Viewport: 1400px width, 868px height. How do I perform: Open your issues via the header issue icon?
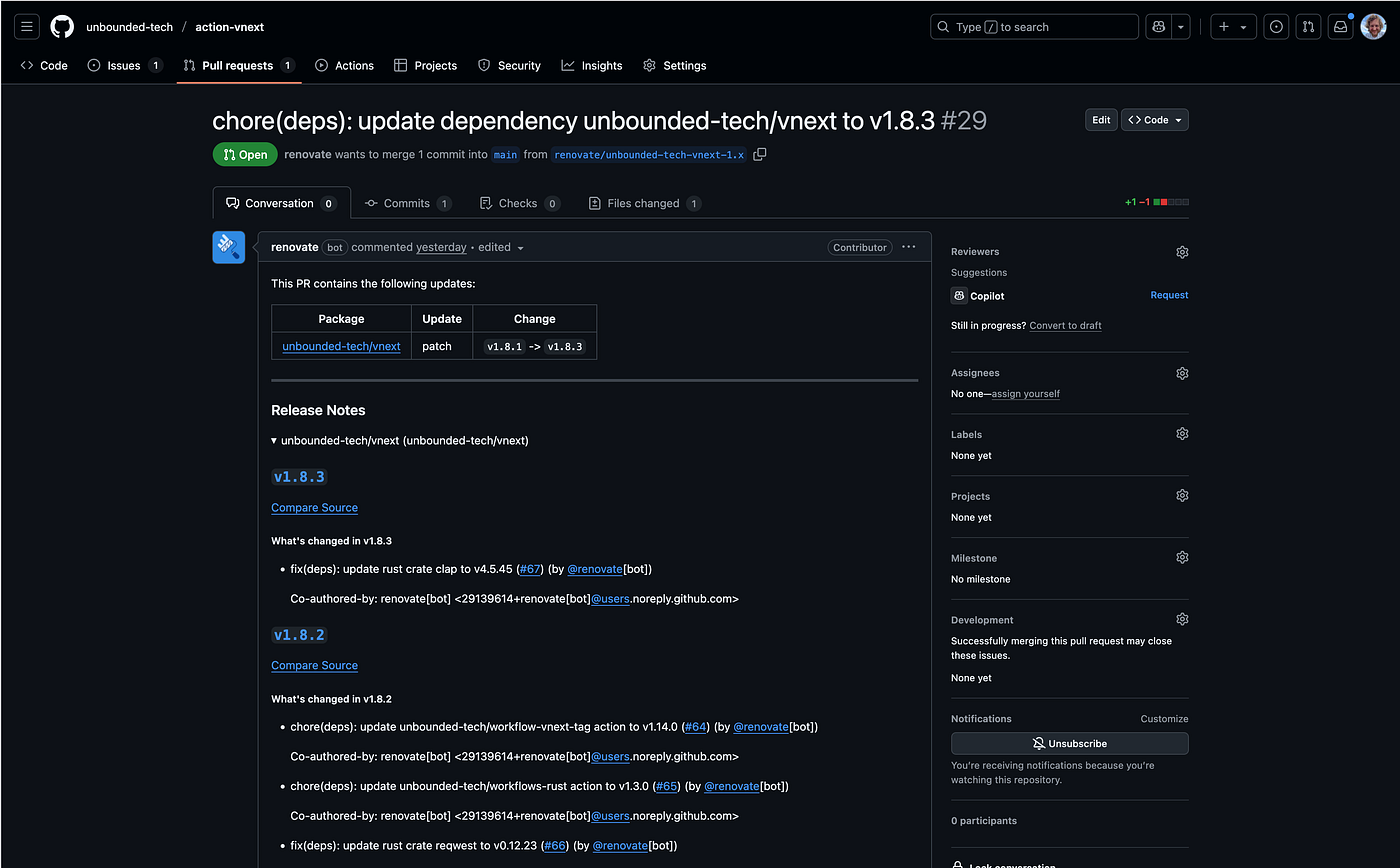[x=1276, y=26]
